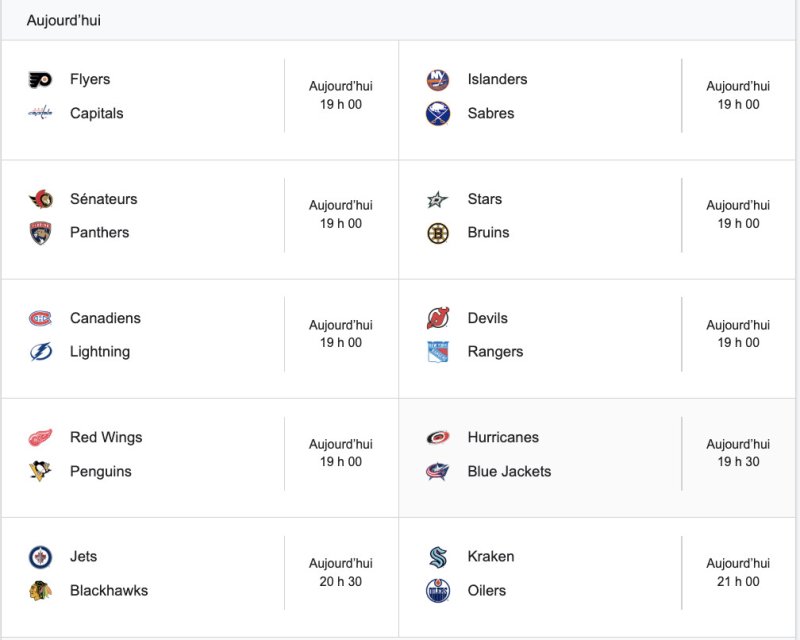Open the Blue Jackets team link
This screenshot has width=800, height=640.
[x=509, y=471]
